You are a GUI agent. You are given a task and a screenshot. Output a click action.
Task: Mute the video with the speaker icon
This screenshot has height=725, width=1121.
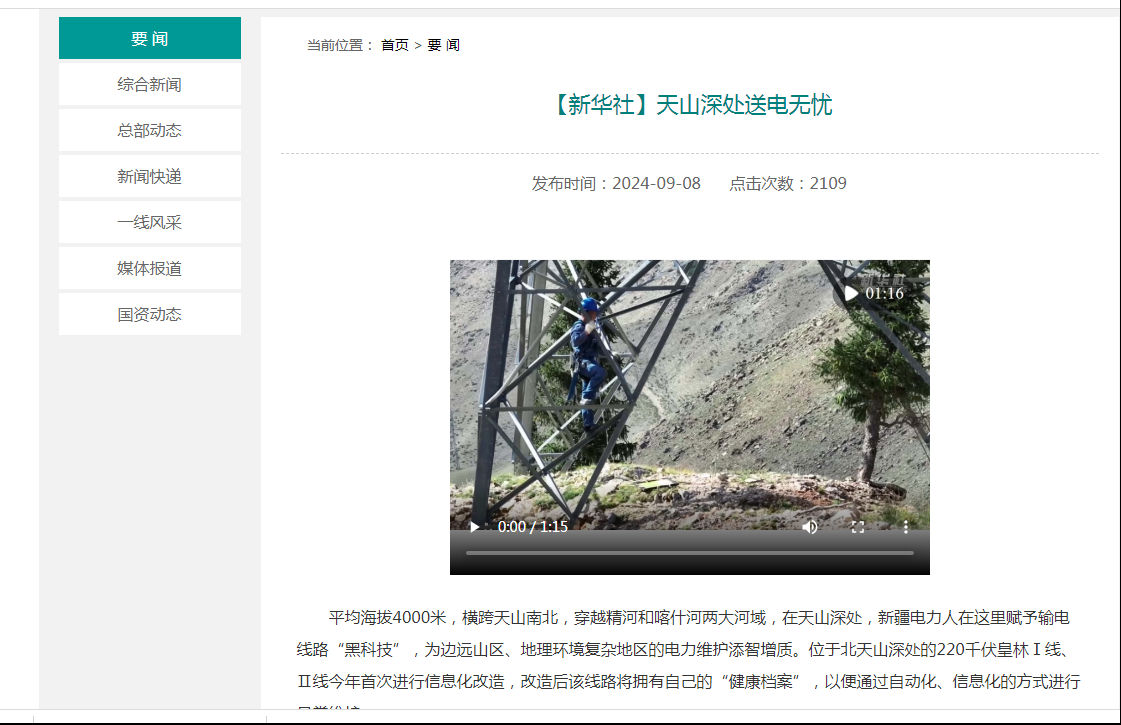pos(809,527)
